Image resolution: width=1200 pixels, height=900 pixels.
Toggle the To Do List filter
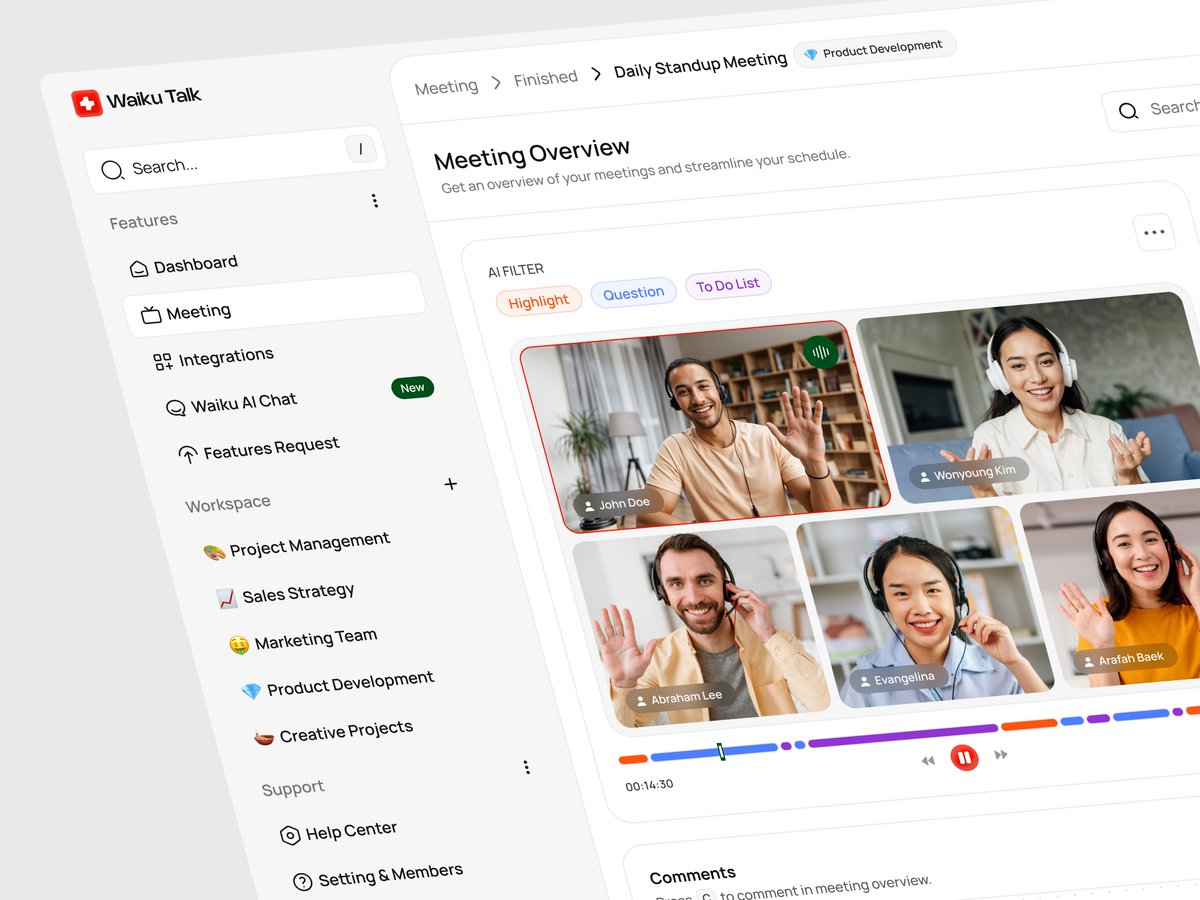[x=728, y=284]
